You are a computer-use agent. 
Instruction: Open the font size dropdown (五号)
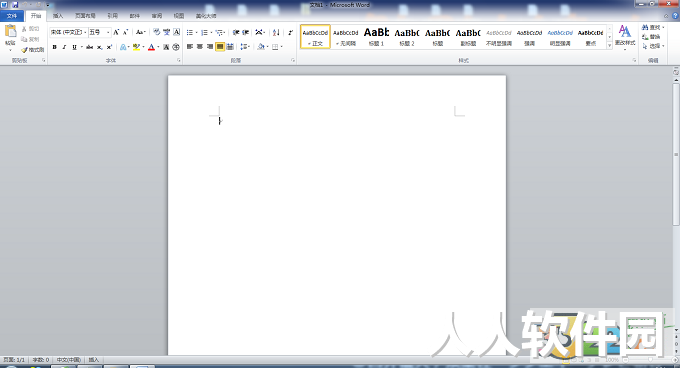point(108,33)
